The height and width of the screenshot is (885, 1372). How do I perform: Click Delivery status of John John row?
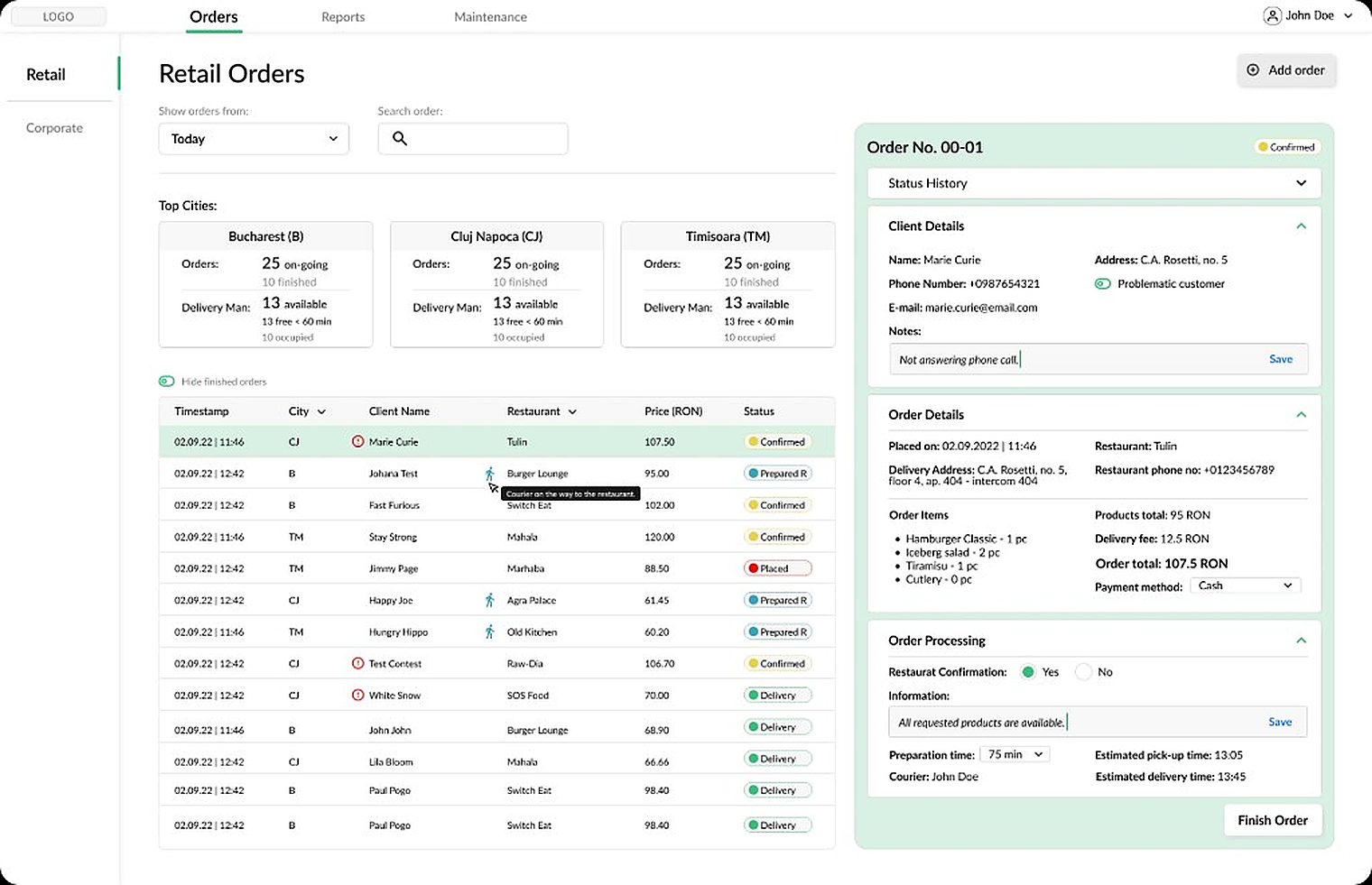[x=777, y=727]
